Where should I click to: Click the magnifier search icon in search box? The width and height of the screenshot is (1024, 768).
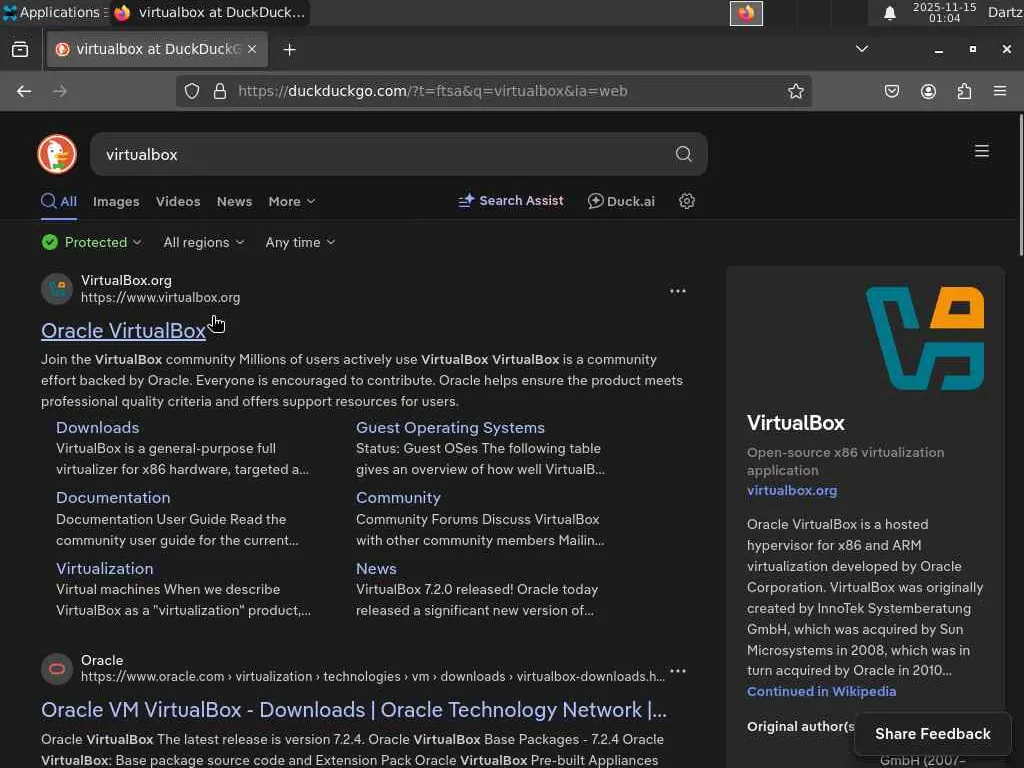pos(683,154)
